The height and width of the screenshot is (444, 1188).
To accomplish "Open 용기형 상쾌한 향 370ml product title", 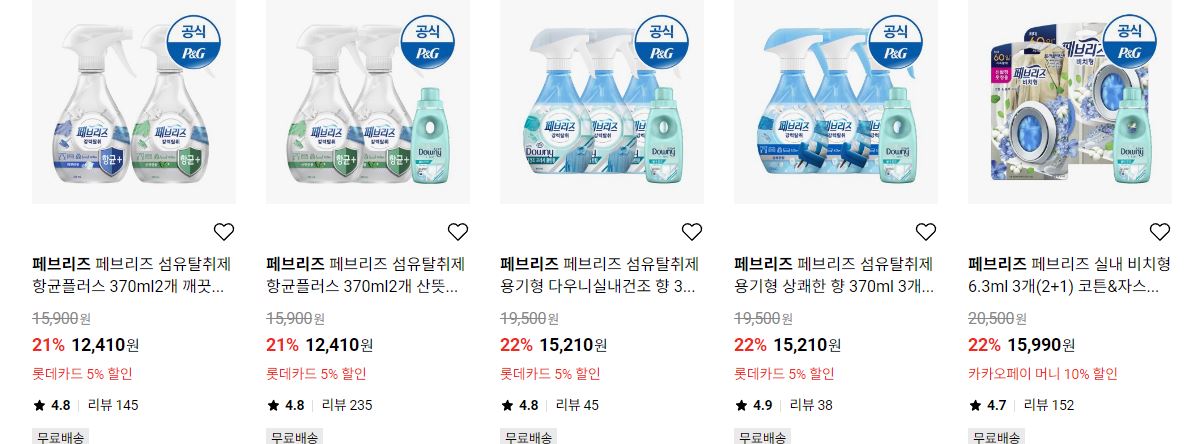I will 834,276.
